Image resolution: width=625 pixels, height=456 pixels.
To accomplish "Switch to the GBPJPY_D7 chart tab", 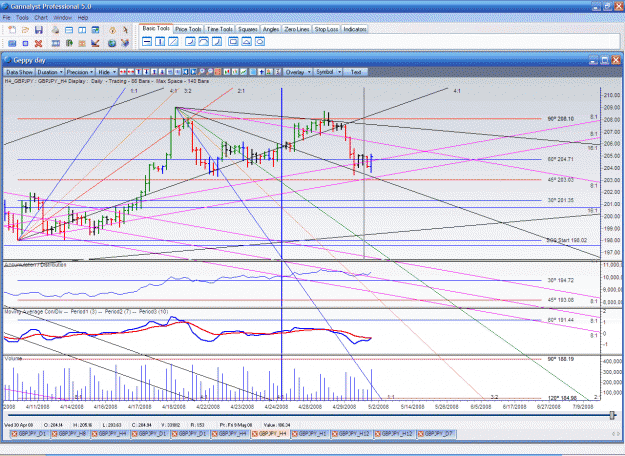I will coord(436,434).
